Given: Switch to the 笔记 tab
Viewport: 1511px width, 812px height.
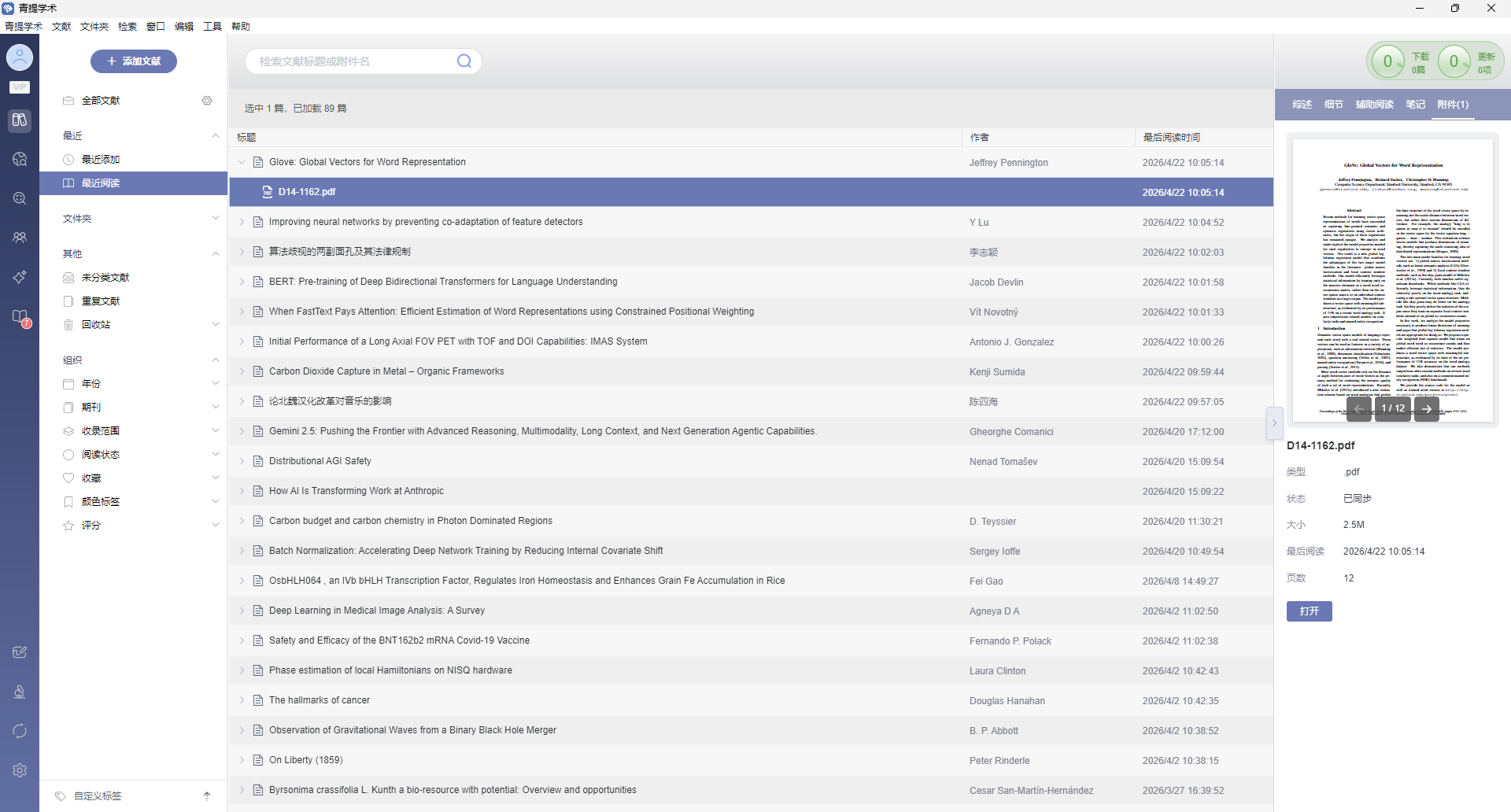Looking at the screenshot, I should point(1415,105).
